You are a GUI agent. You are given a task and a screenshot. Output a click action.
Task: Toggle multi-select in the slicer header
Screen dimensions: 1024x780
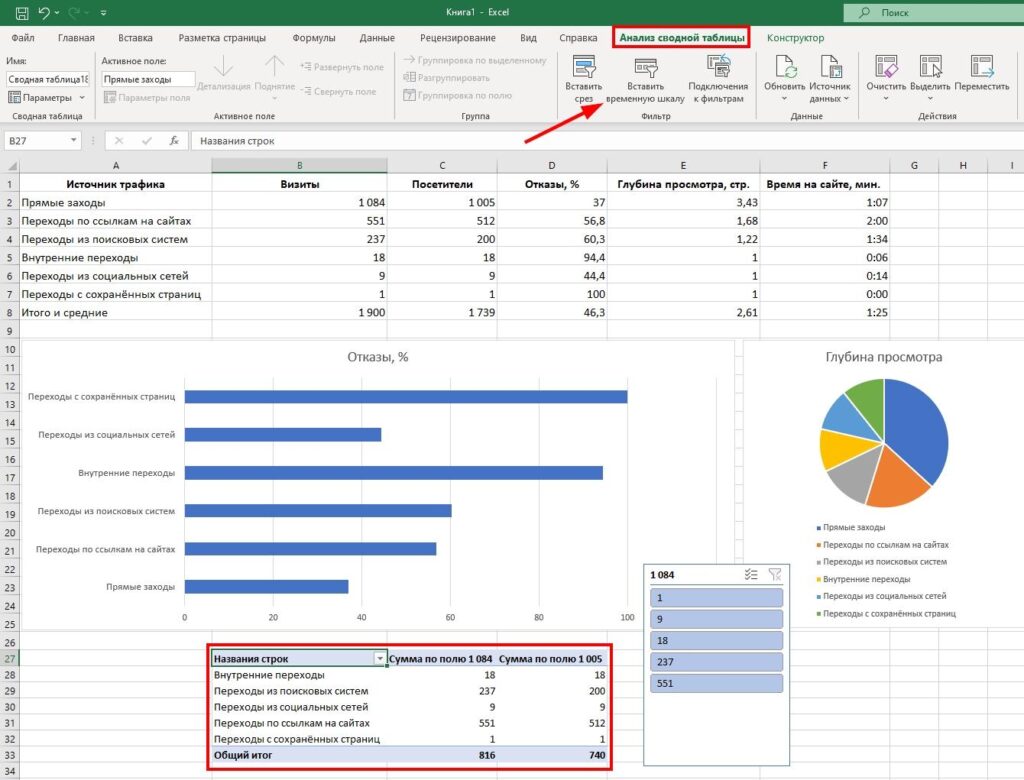pyautogui.click(x=751, y=575)
